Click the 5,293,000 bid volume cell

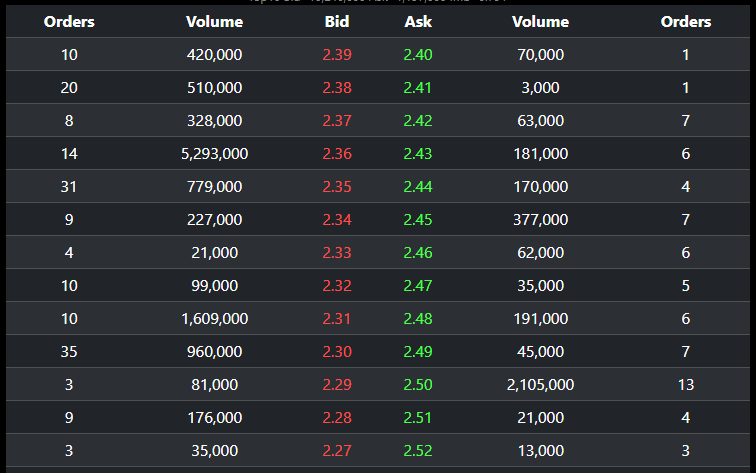[x=214, y=153]
